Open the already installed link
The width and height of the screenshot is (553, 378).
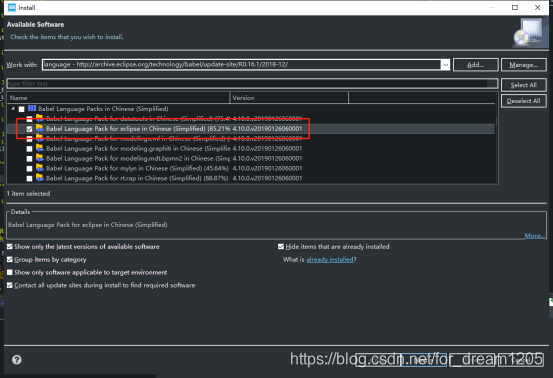pyautogui.click(x=330, y=260)
